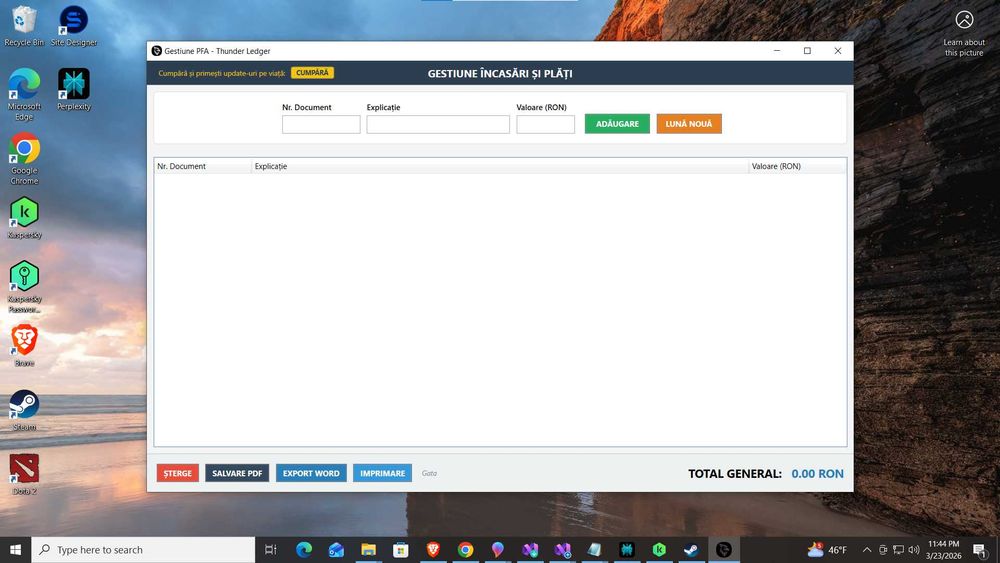Sort by Nr. Document column header

(203, 166)
